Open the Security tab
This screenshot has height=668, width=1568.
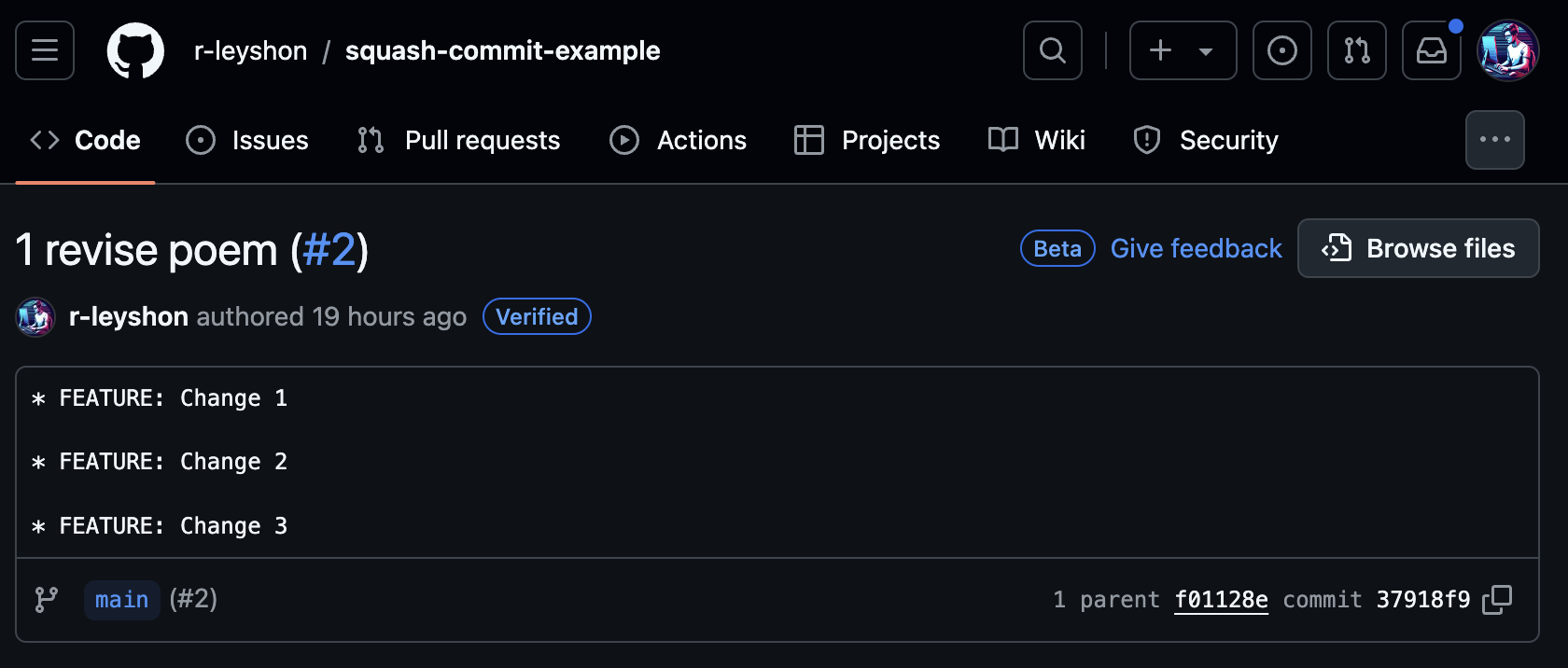click(1206, 140)
